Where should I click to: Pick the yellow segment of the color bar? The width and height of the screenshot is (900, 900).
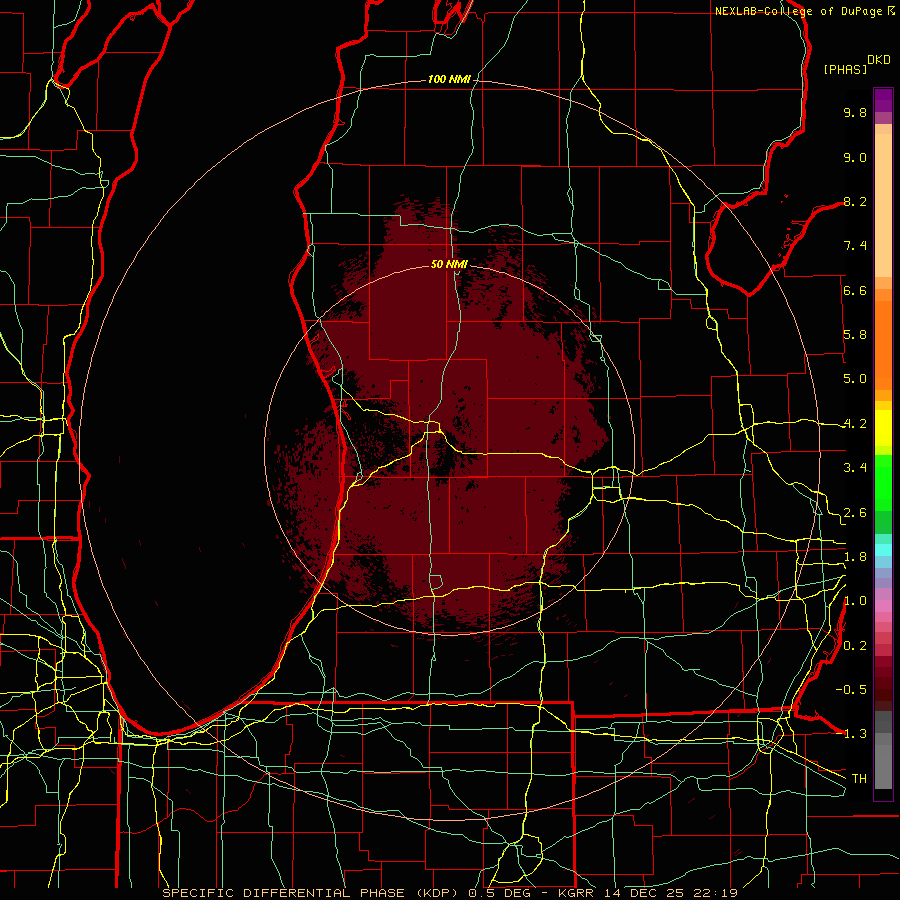(883, 428)
